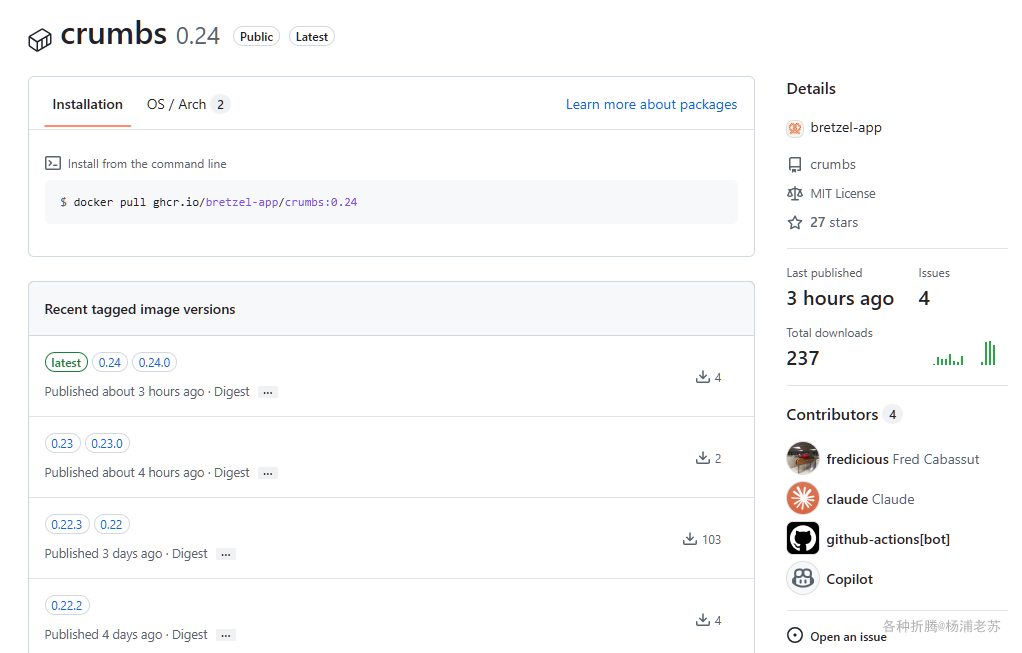Click the crumbs 0.24 package title
The image size is (1022, 653).
[x=140, y=34]
